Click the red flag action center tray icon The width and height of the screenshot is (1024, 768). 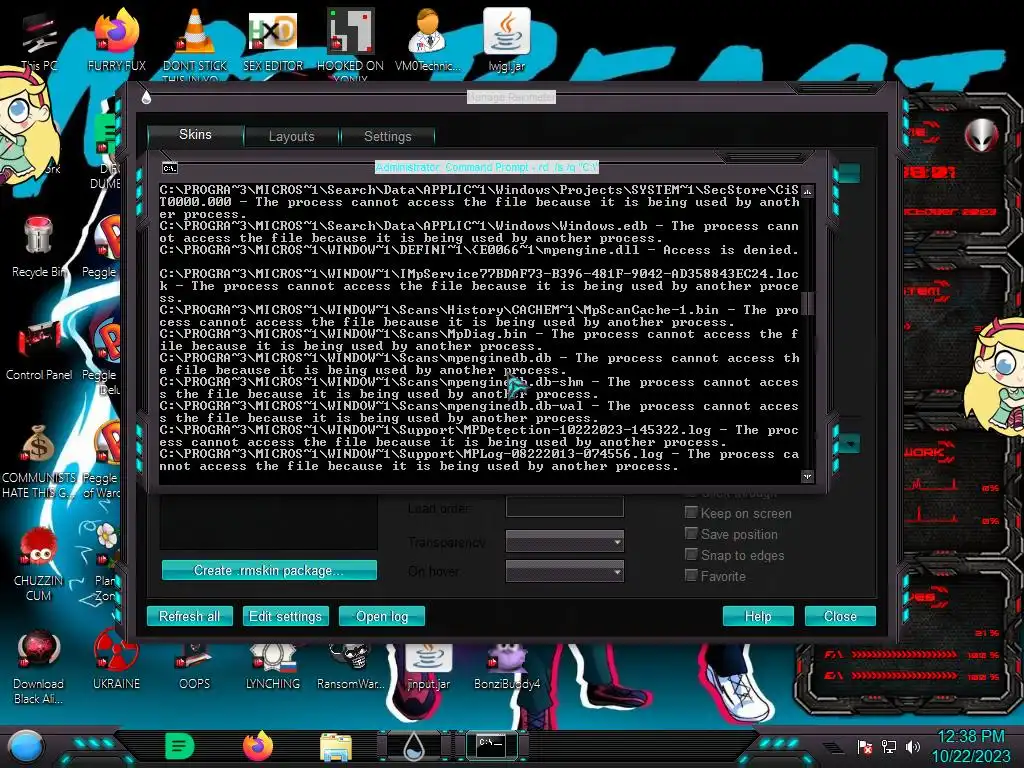coord(865,746)
